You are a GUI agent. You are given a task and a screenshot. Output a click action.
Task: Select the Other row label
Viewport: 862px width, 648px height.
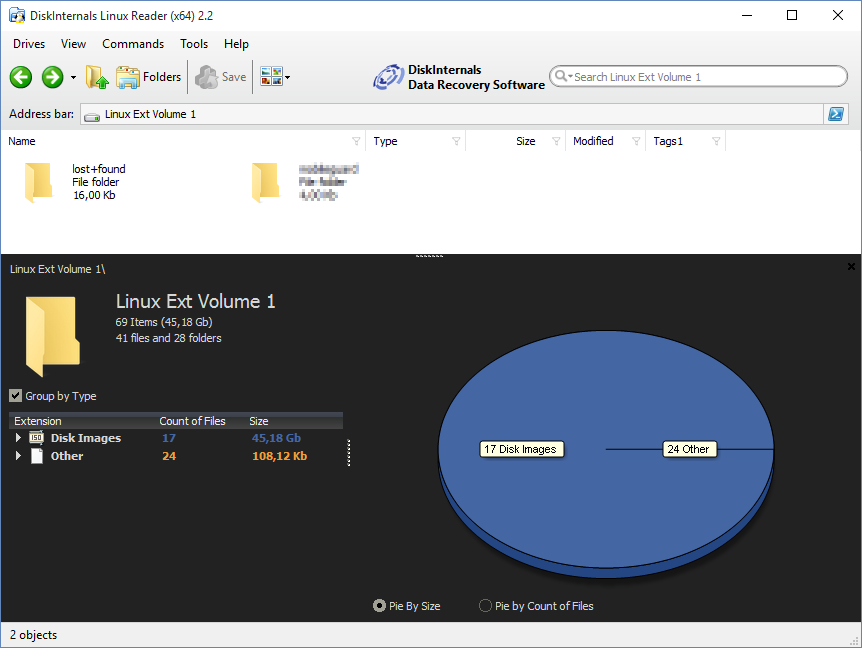[x=67, y=456]
